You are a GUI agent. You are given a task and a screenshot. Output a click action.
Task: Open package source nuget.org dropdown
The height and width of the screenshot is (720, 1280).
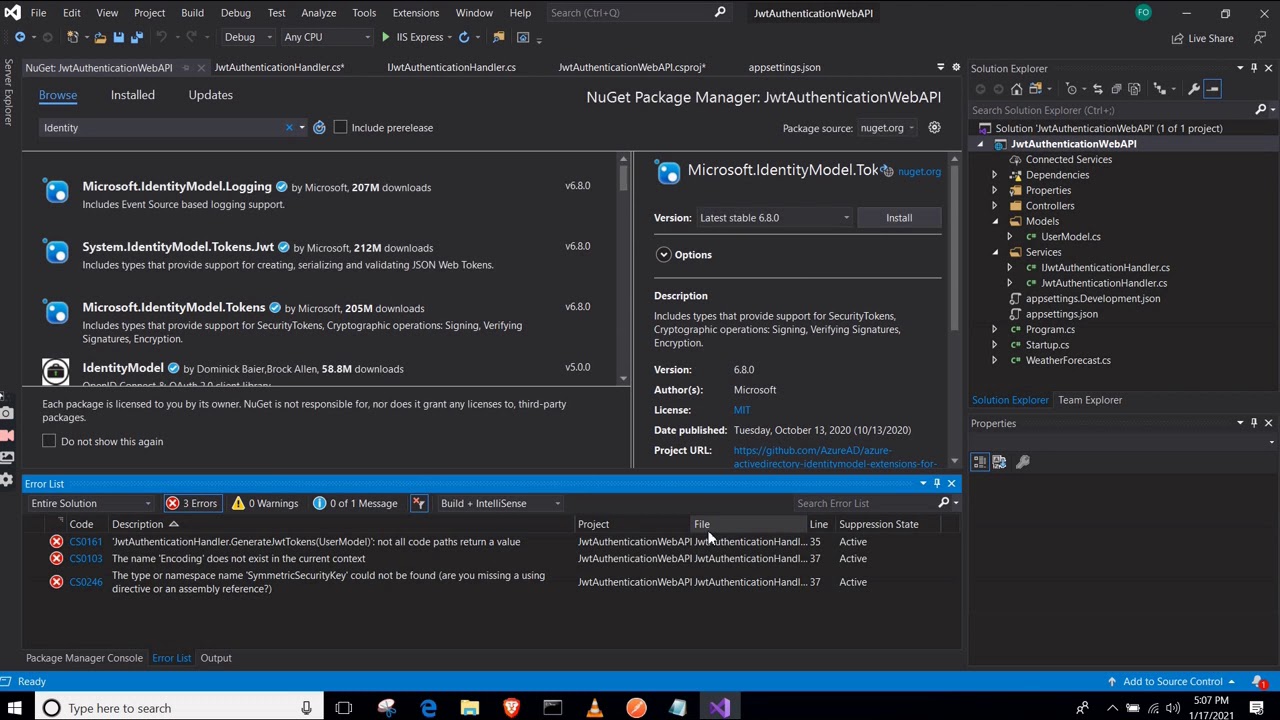tap(888, 128)
